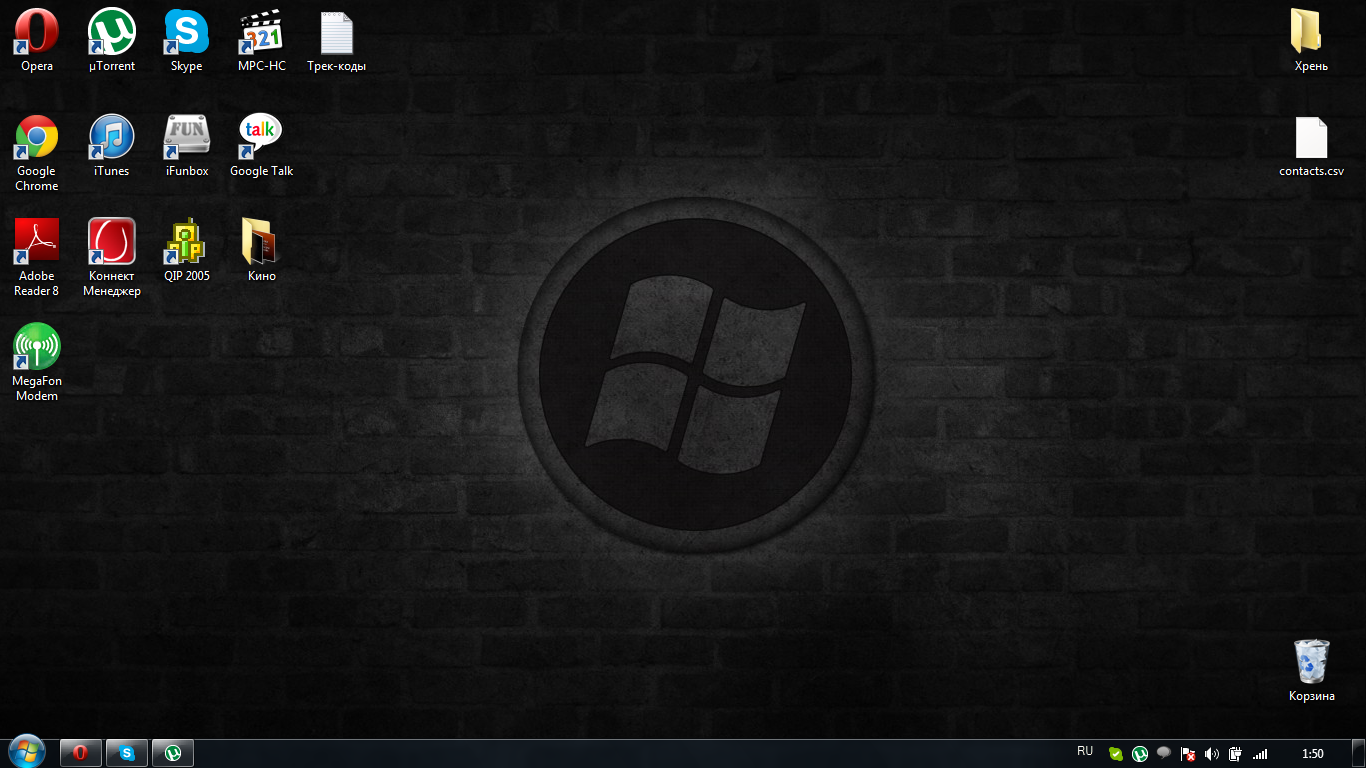The image size is (1366, 768).
Task: Open the Action Center flag icon
Action: [1188, 754]
